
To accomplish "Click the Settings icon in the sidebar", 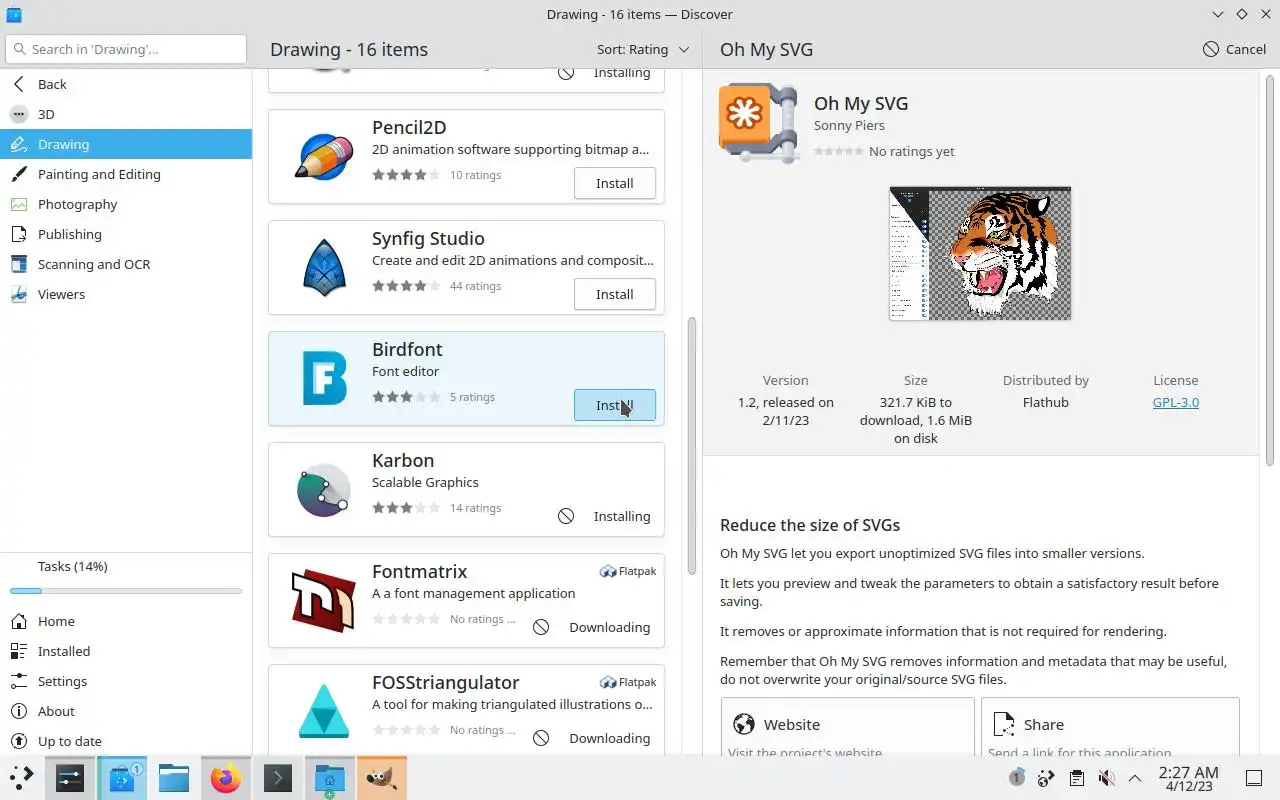I will click(x=19, y=681).
